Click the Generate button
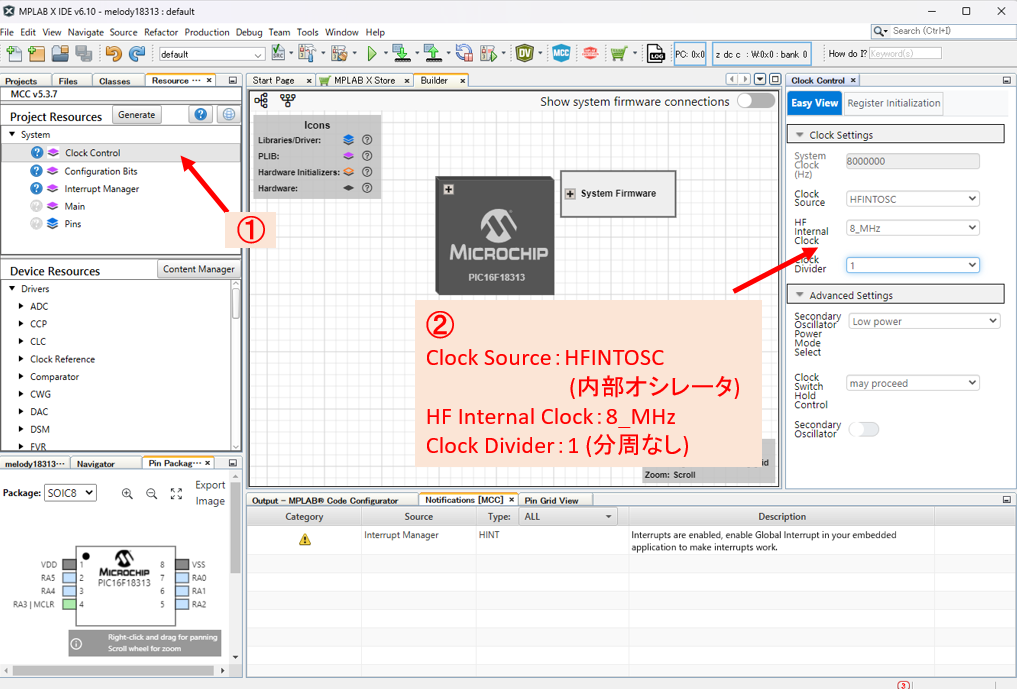1017x689 pixels. pyautogui.click(x=137, y=115)
